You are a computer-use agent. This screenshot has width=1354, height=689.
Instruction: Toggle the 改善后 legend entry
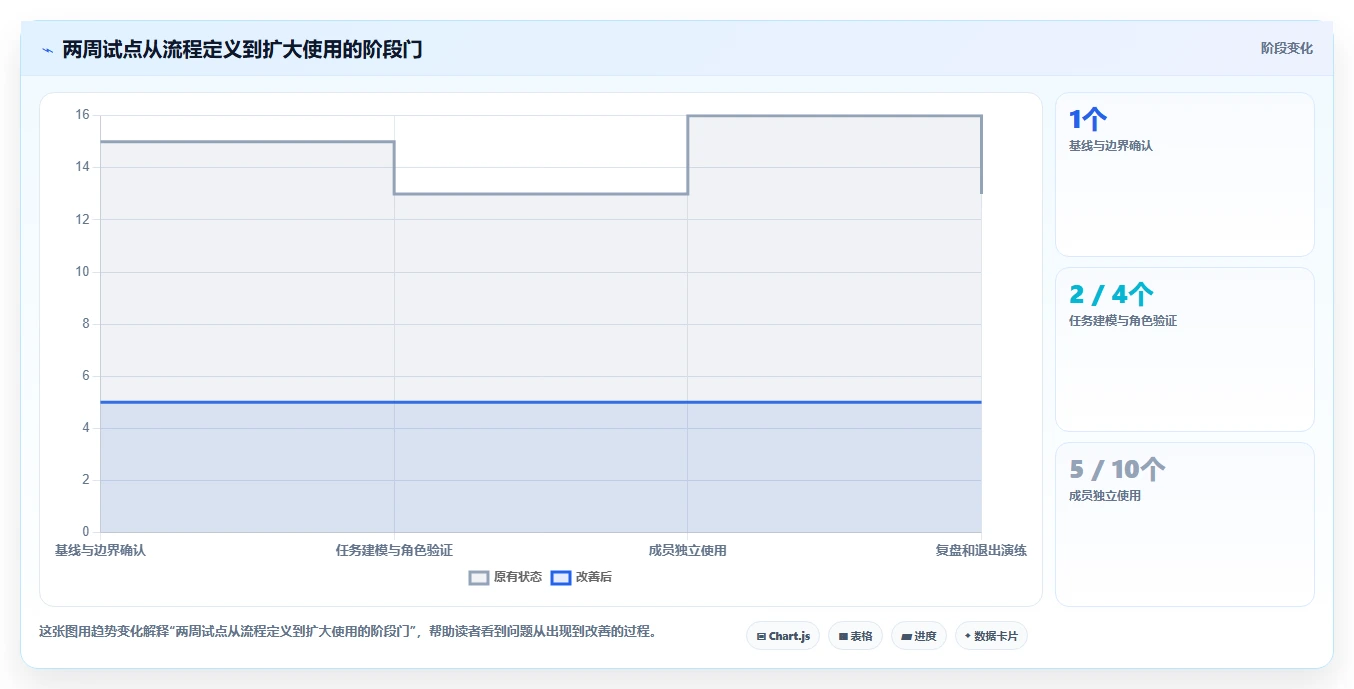(582, 577)
